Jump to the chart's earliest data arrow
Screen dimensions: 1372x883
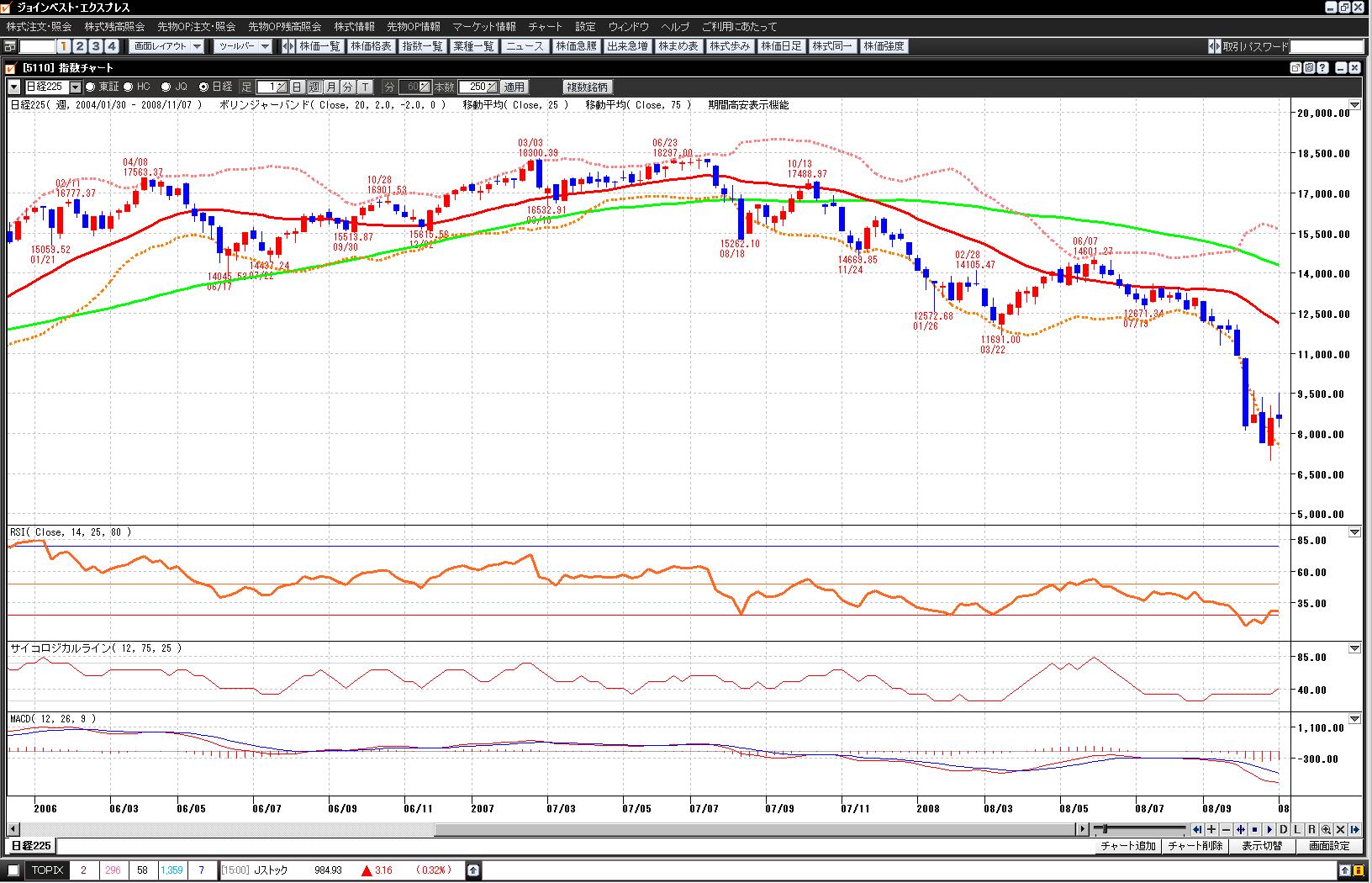1197,829
